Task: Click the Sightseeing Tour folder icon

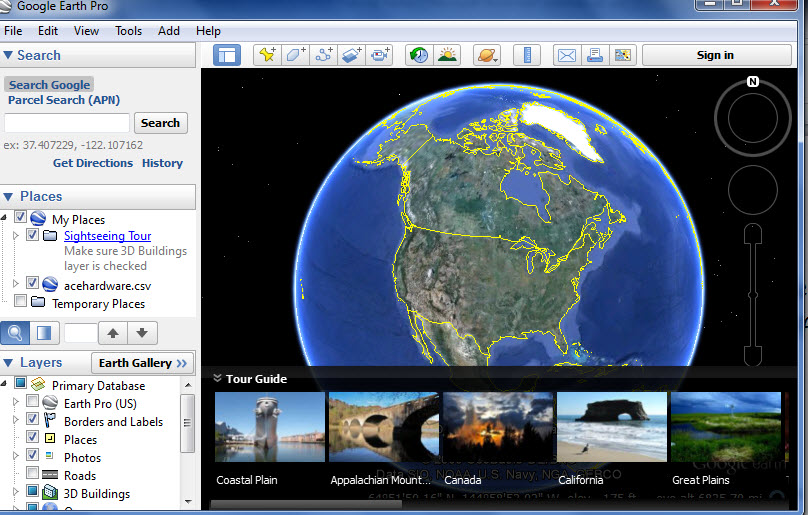Action: 50,236
